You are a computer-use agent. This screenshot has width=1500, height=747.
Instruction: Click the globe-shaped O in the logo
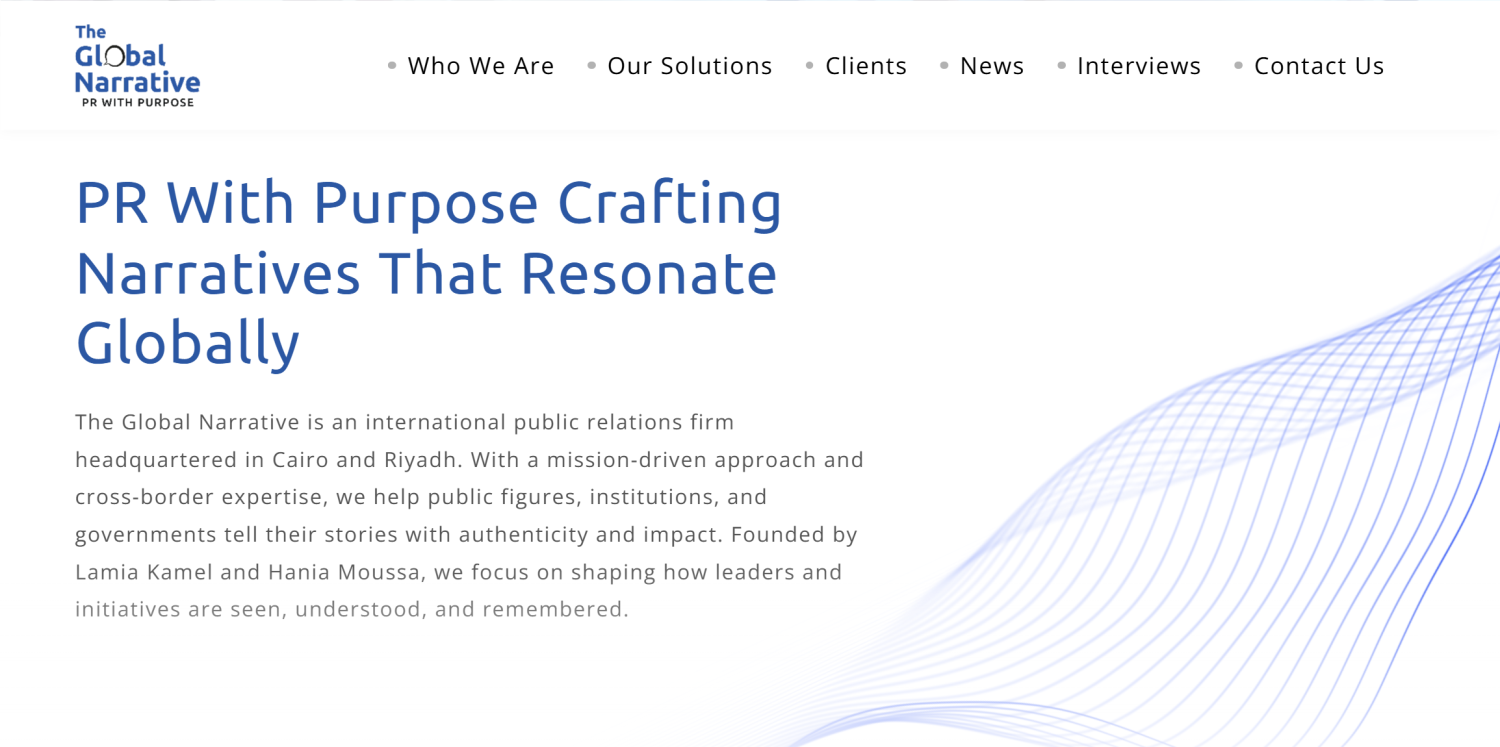(115, 57)
